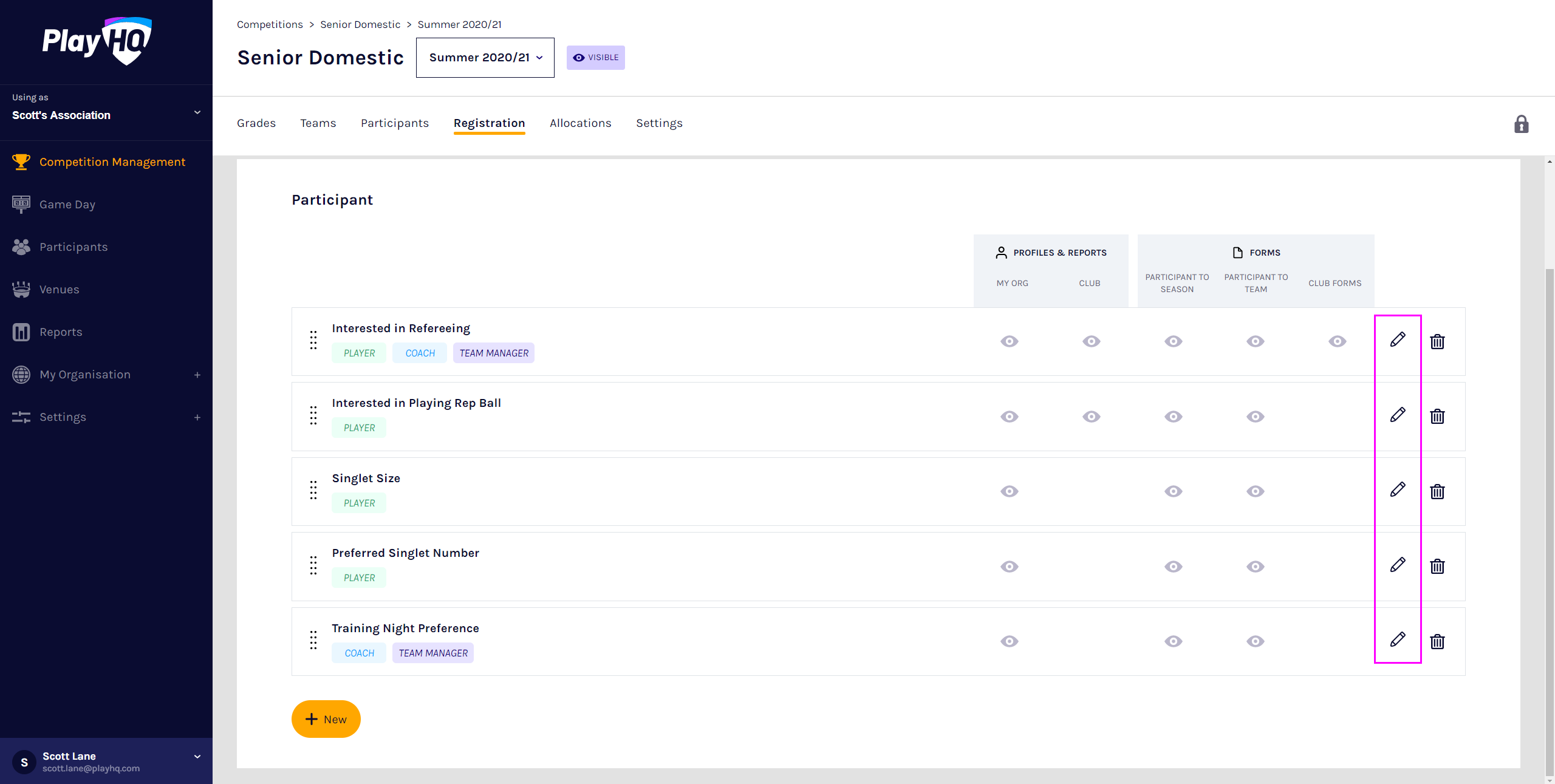The height and width of the screenshot is (784, 1555).
Task: Click the MY ORG column header
Action: pos(1012,283)
